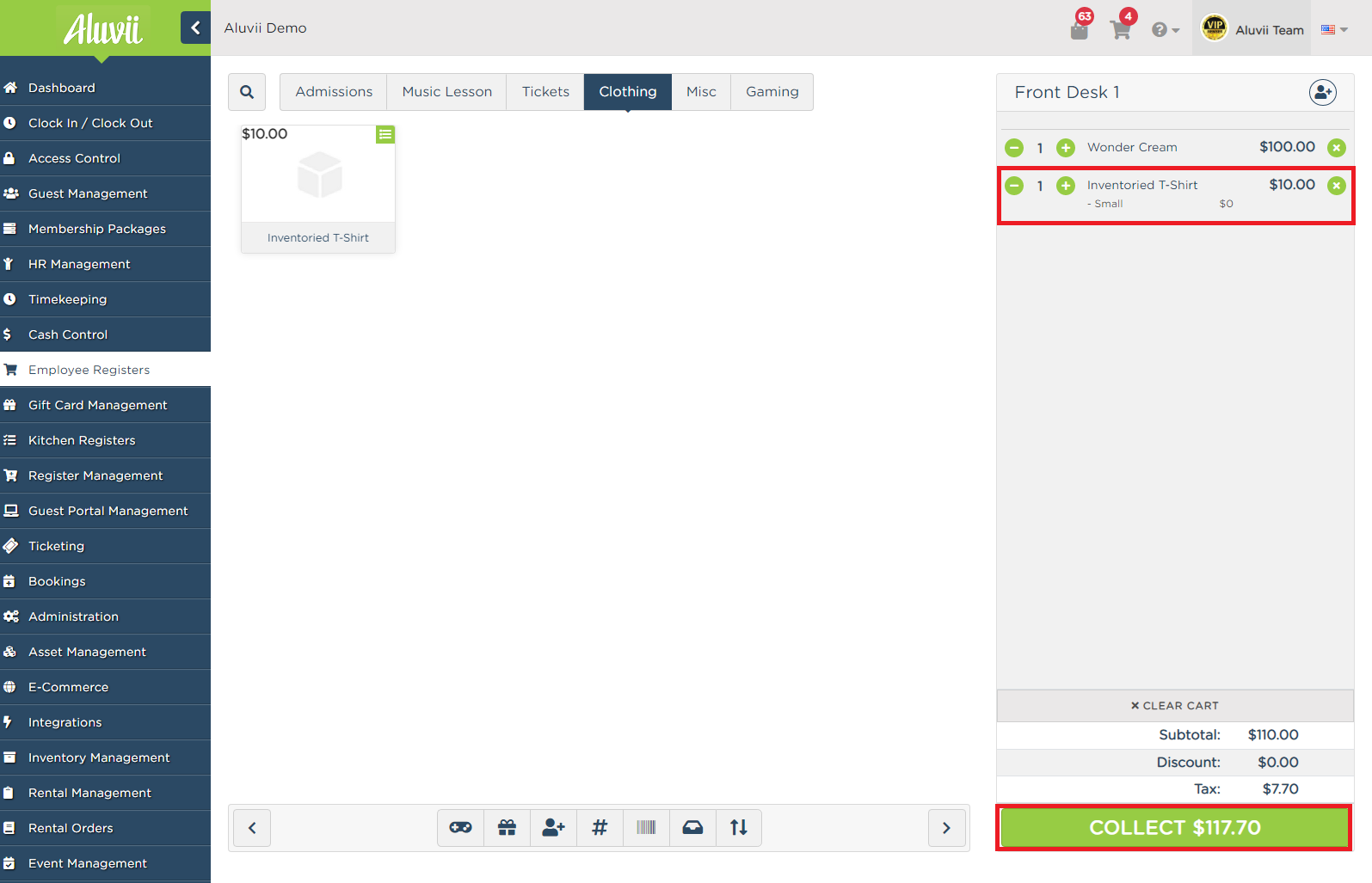The width and height of the screenshot is (1372, 883).
Task: Open Bookings in the sidebar
Action: tap(105, 581)
